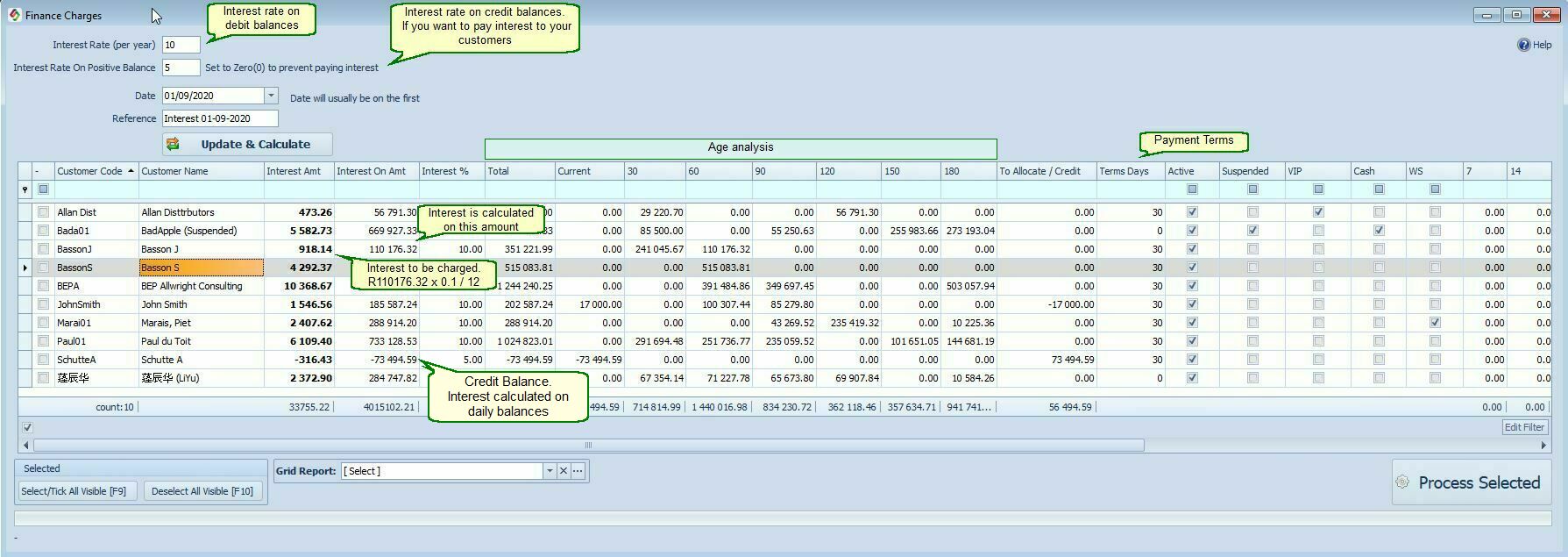Toggle Cash checkbox for Bada01 row

pos(1379,231)
